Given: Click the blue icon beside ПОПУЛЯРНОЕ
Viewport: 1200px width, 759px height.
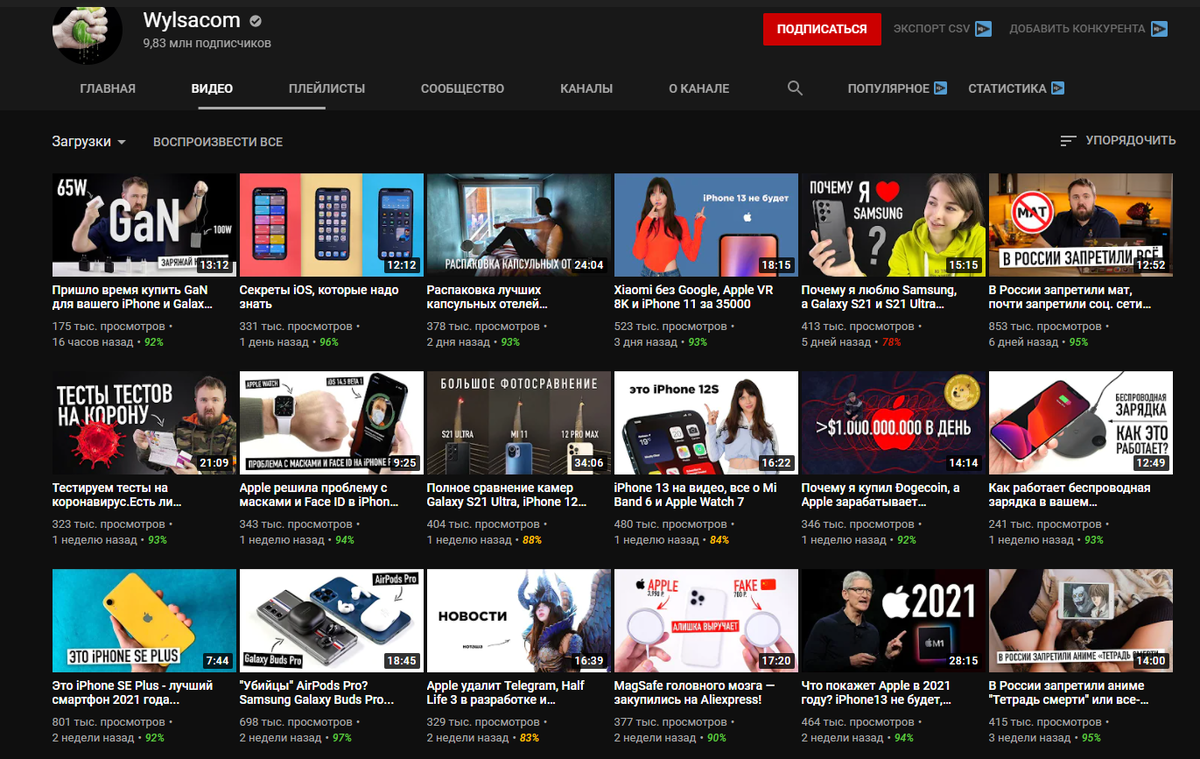Looking at the screenshot, I should [940, 88].
